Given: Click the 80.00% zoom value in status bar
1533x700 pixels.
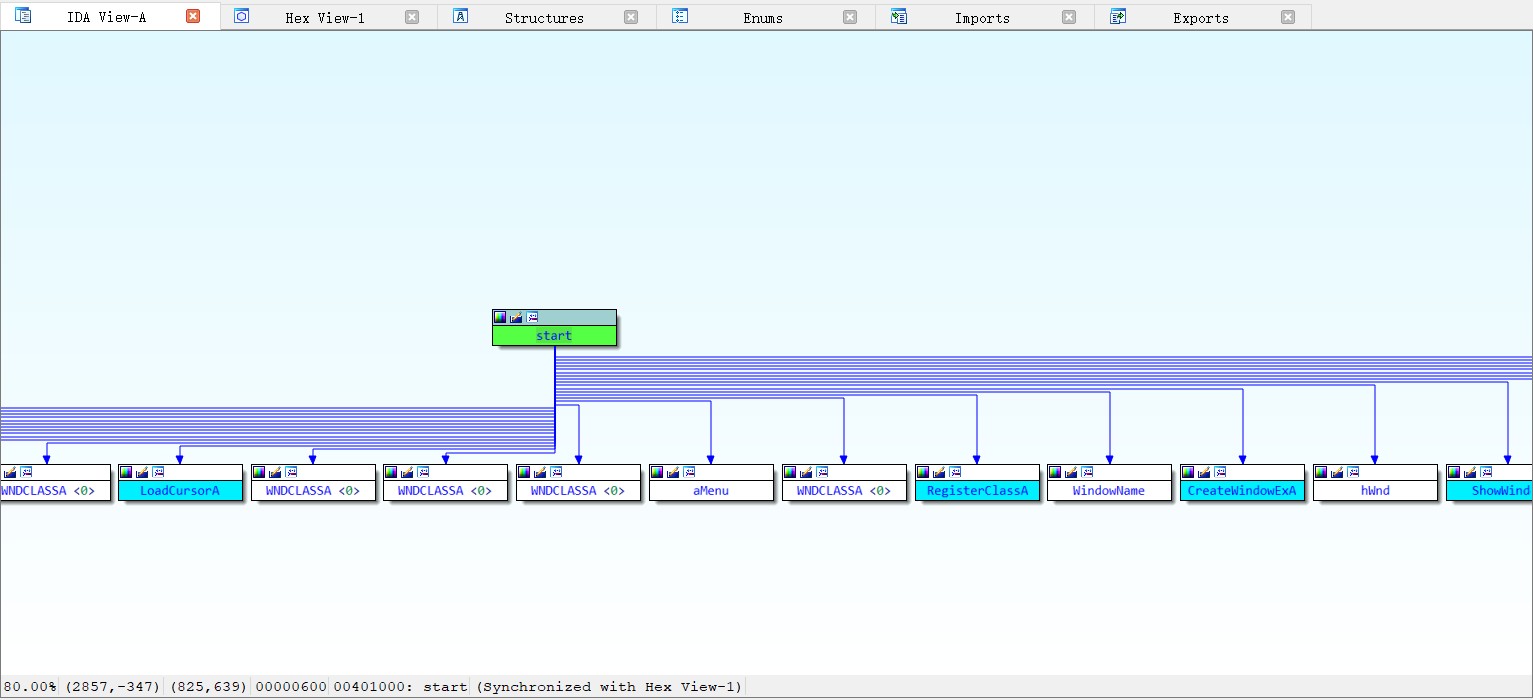Looking at the screenshot, I should click(31, 687).
